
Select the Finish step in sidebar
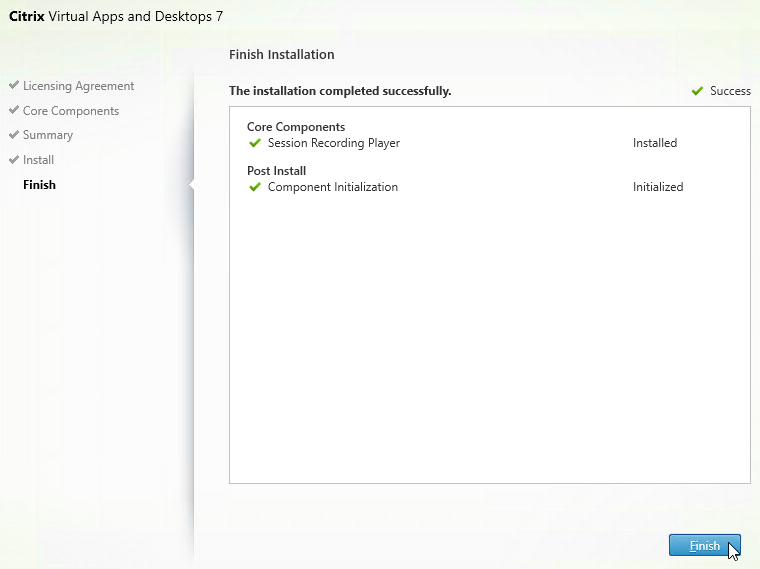click(x=39, y=185)
